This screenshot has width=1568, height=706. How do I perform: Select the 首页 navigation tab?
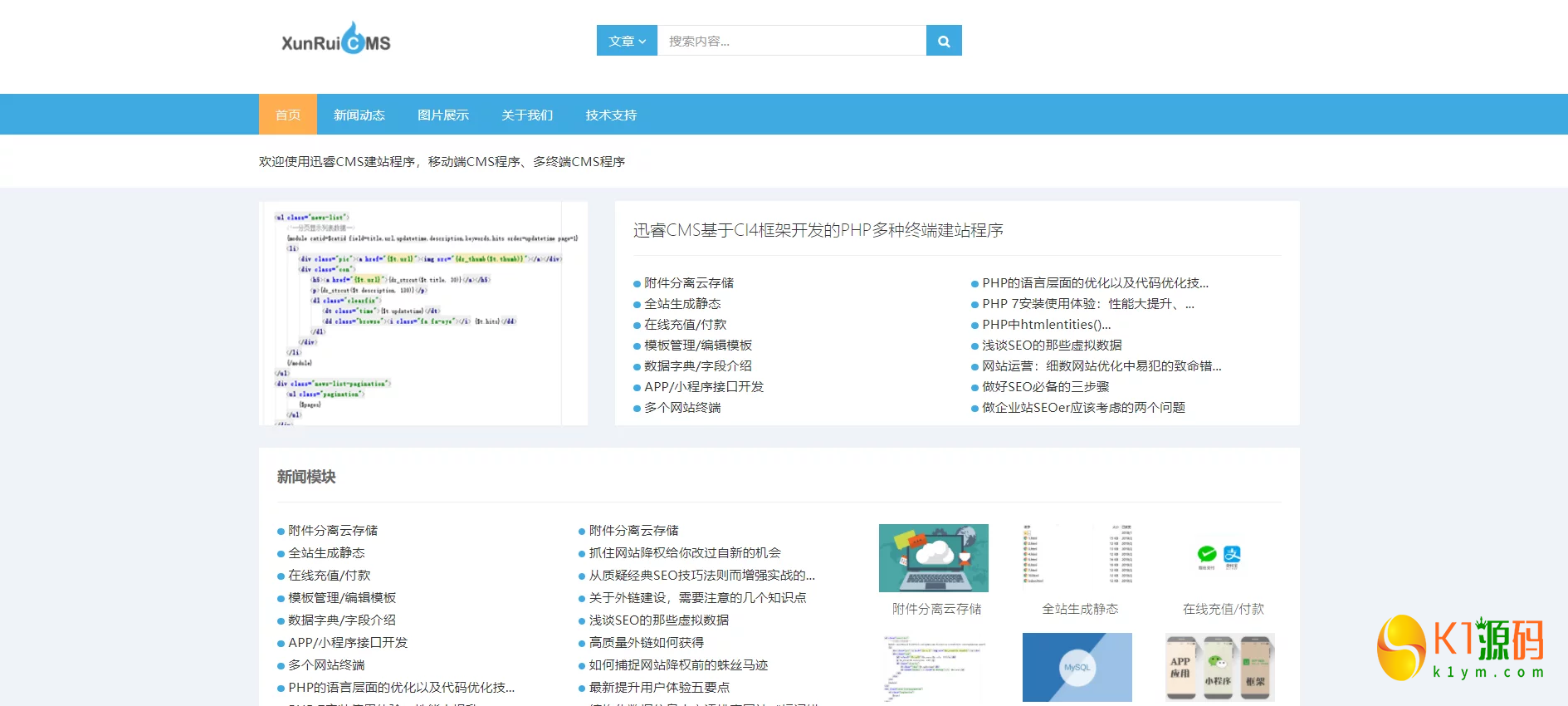[287, 115]
